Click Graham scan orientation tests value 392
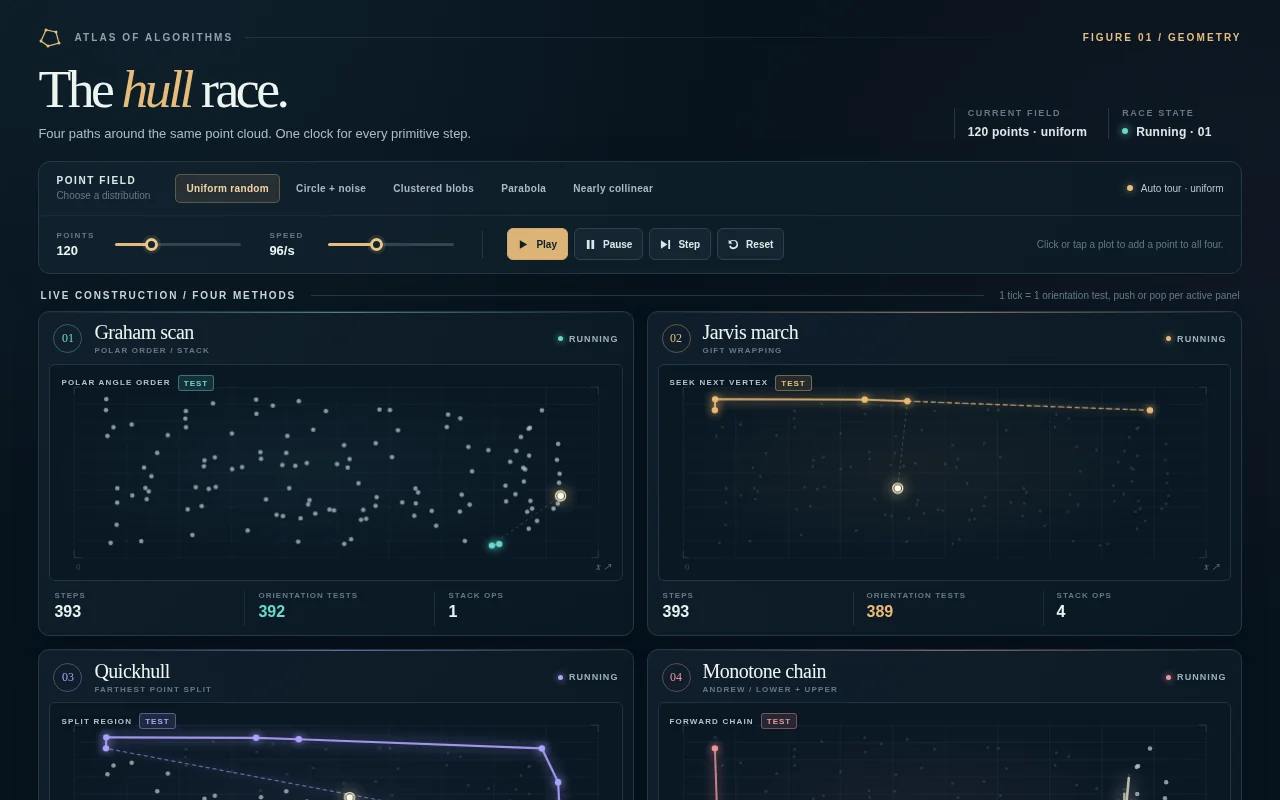This screenshot has width=1280, height=800. click(272, 611)
